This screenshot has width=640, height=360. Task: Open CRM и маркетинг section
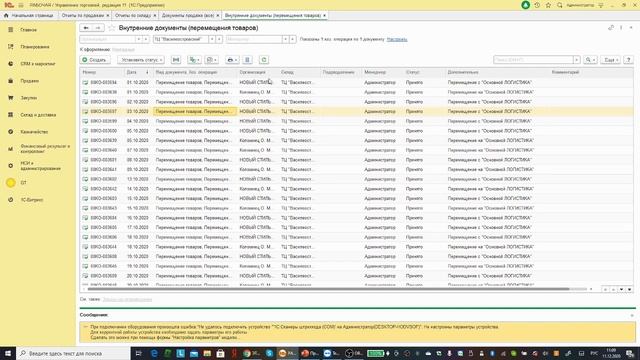point(38,64)
